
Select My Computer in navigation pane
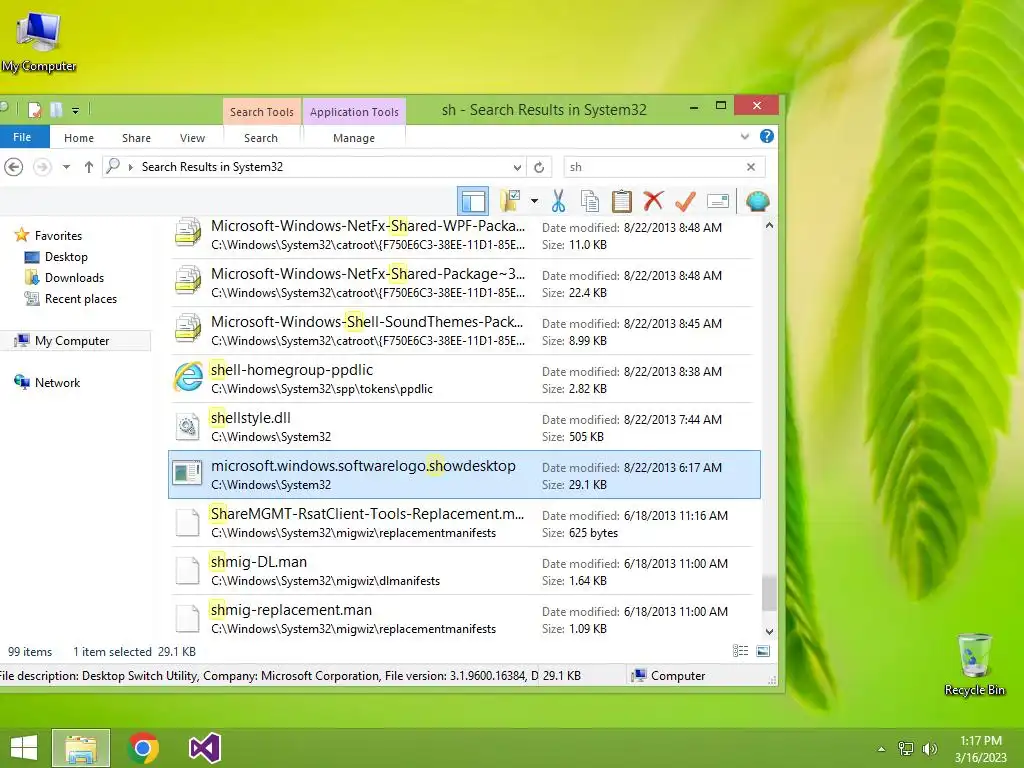[x=72, y=340]
